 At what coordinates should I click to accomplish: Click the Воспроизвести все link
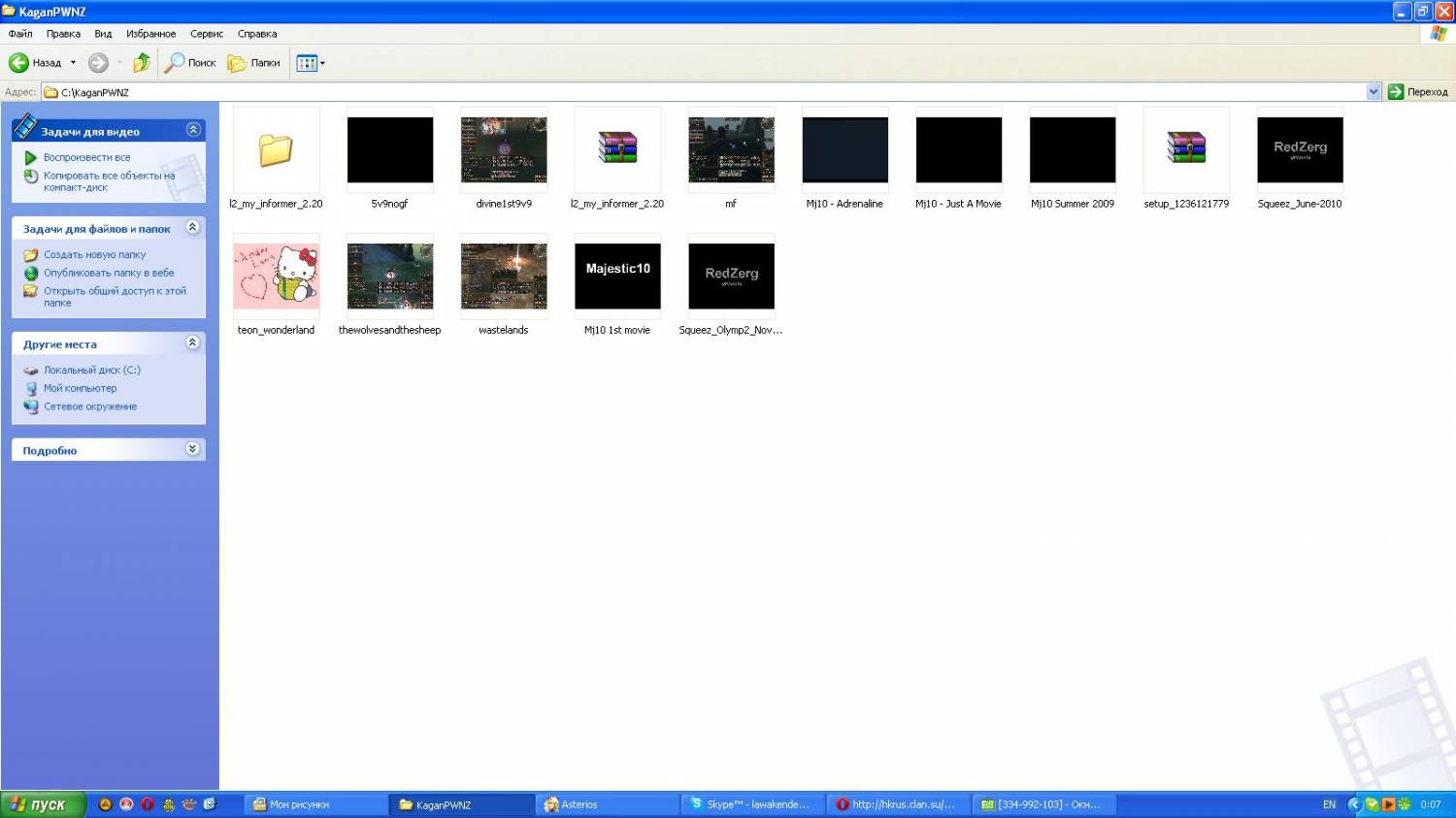click(86, 157)
